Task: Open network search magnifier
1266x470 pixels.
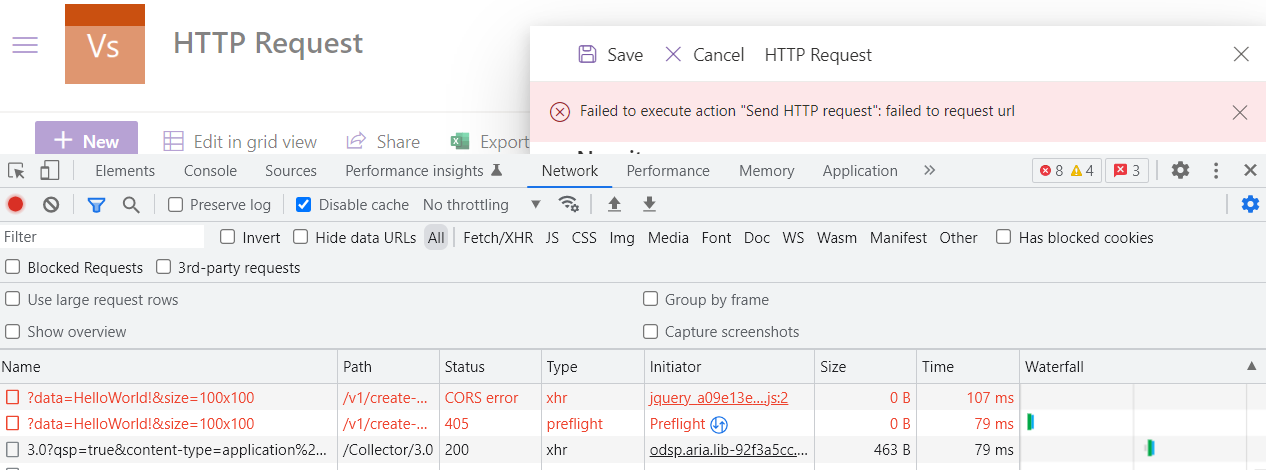Action: click(x=131, y=205)
